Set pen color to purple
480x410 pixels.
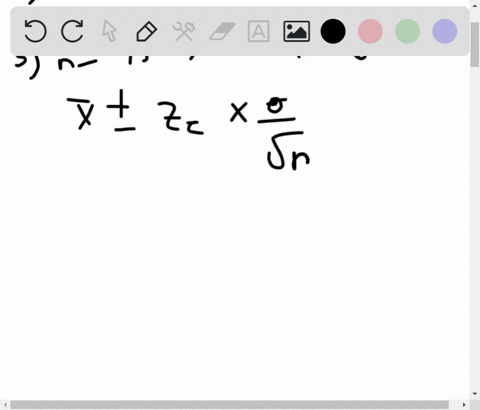(x=445, y=31)
